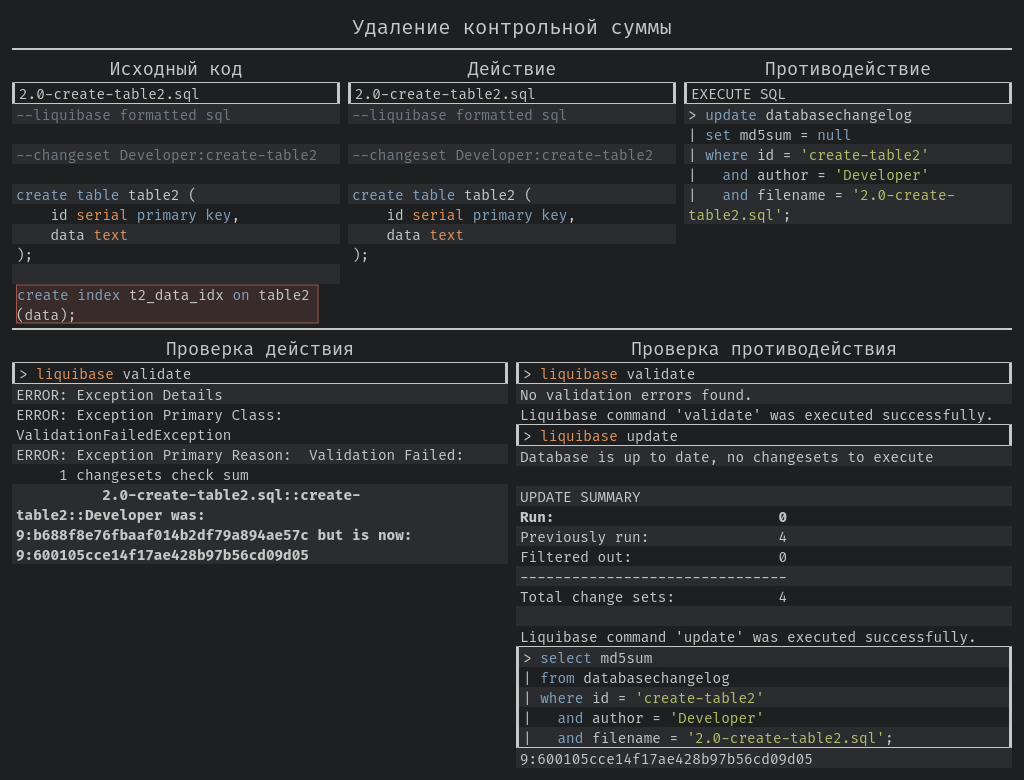
Task: Click the highlighted 'create index t2_data_idx' block
Action: 167,304
